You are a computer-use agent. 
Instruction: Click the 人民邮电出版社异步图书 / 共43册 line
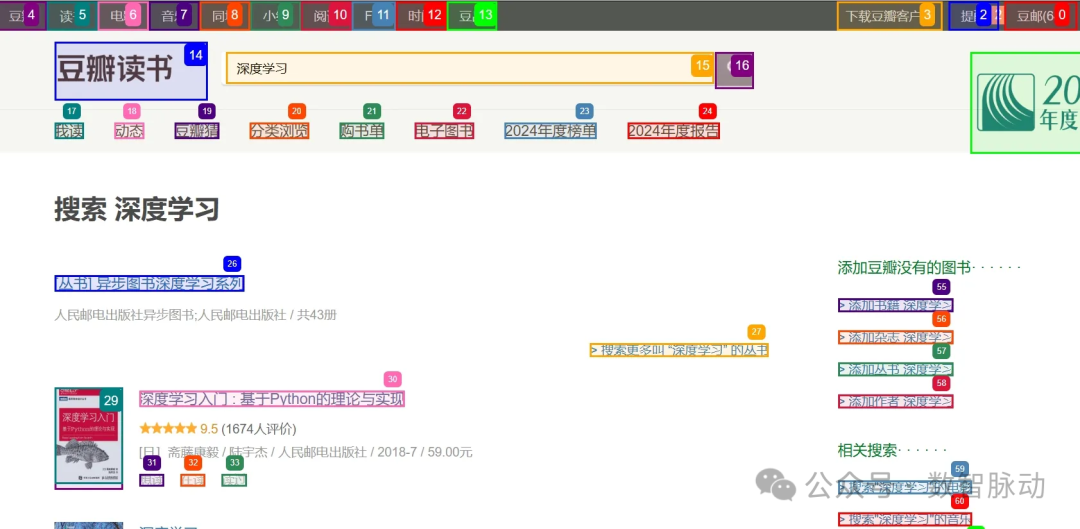196,315
